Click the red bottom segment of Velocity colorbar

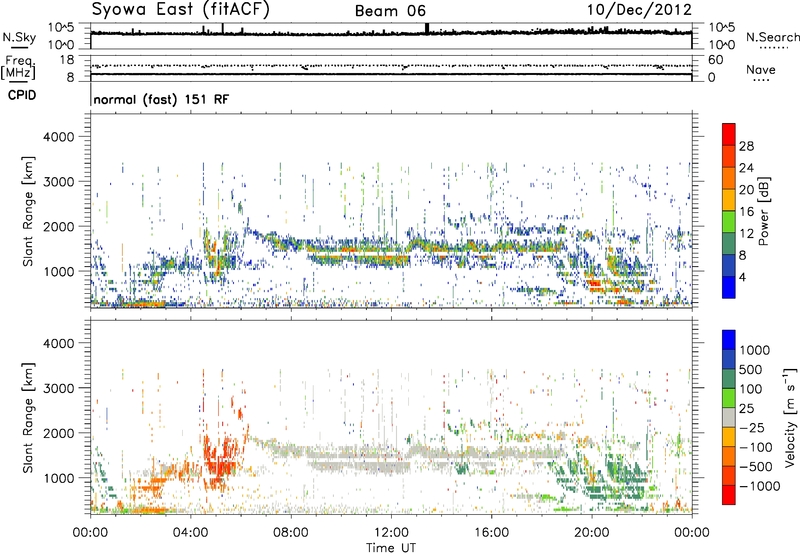tap(729, 495)
